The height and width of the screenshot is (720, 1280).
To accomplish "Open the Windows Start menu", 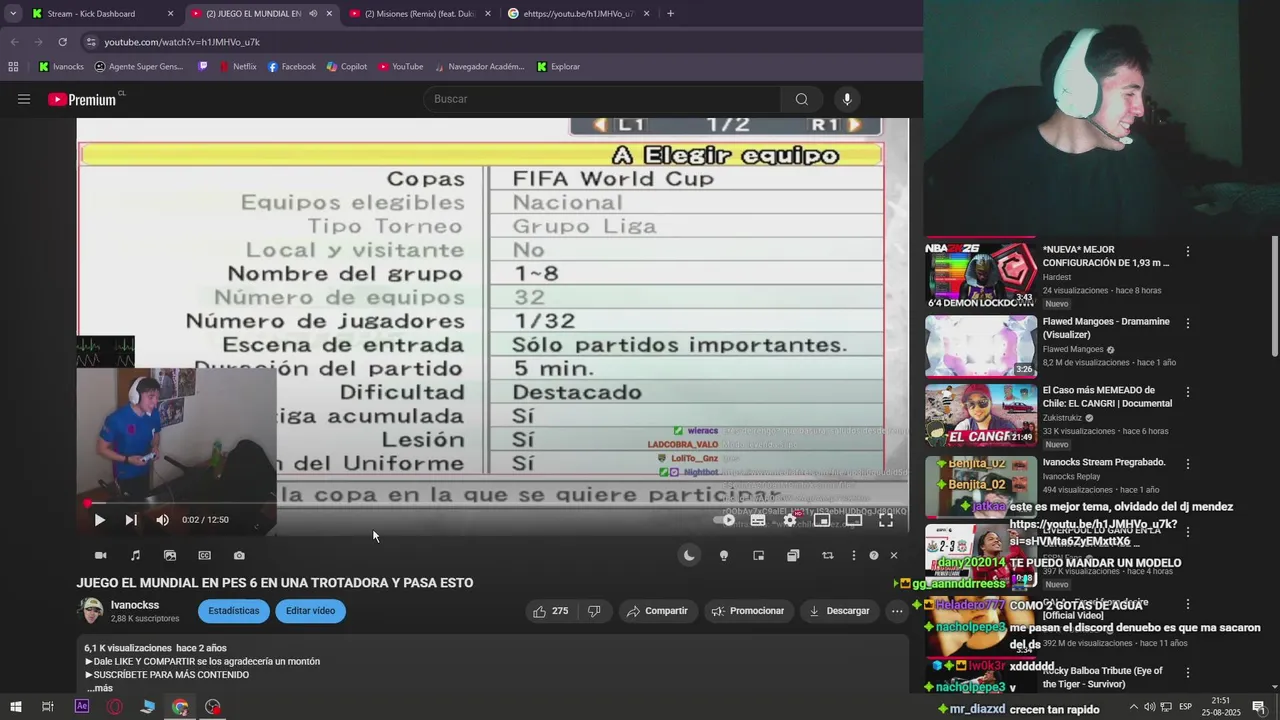I will 15,707.
